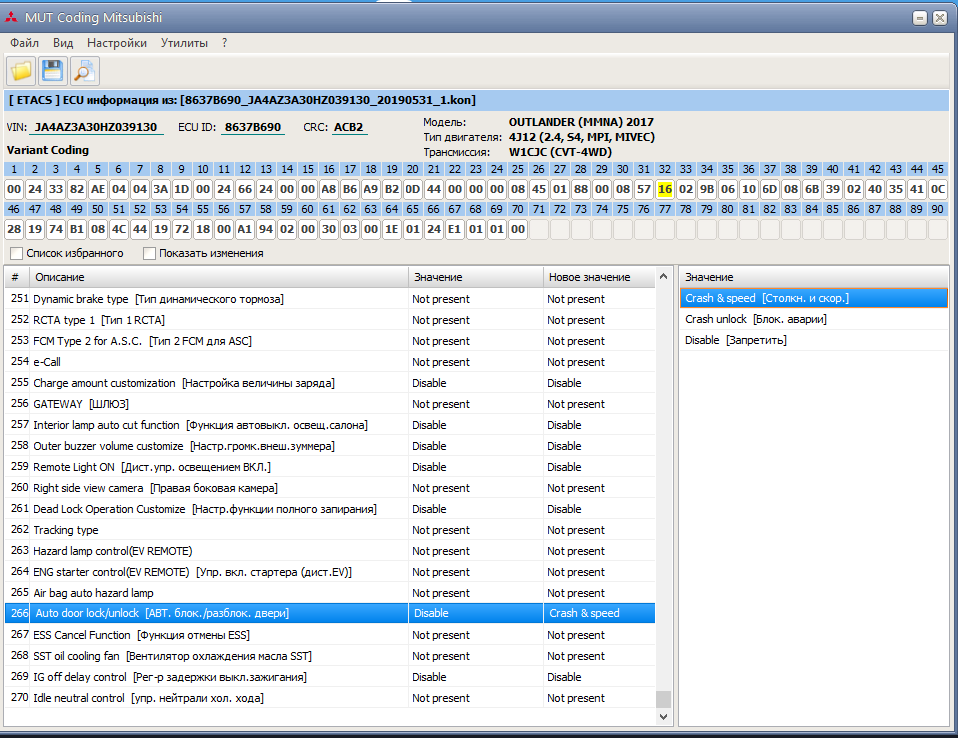Choose Crash & speed option in value list
This screenshot has width=958, height=738.
(x=814, y=298)
